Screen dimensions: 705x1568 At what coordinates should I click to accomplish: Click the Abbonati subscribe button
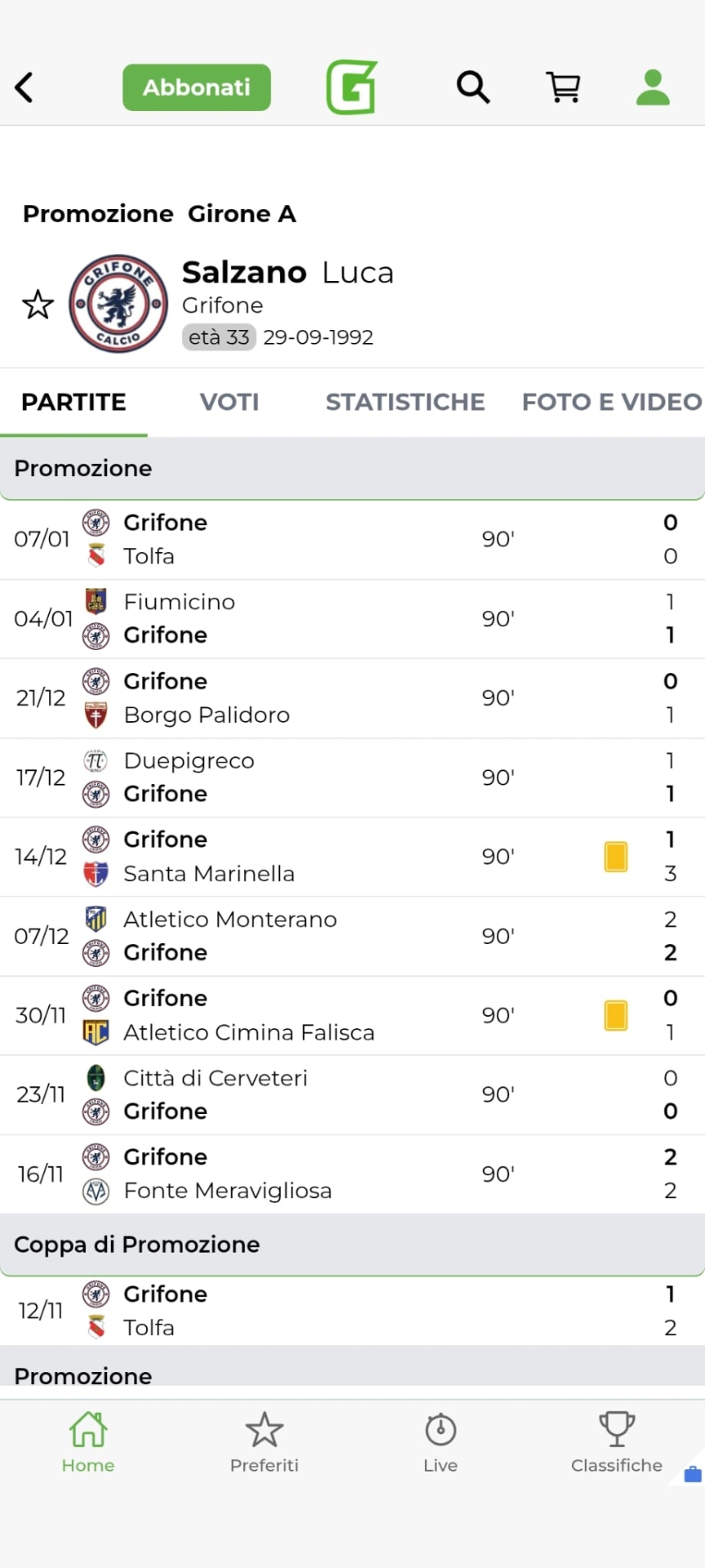coord(196,87)
